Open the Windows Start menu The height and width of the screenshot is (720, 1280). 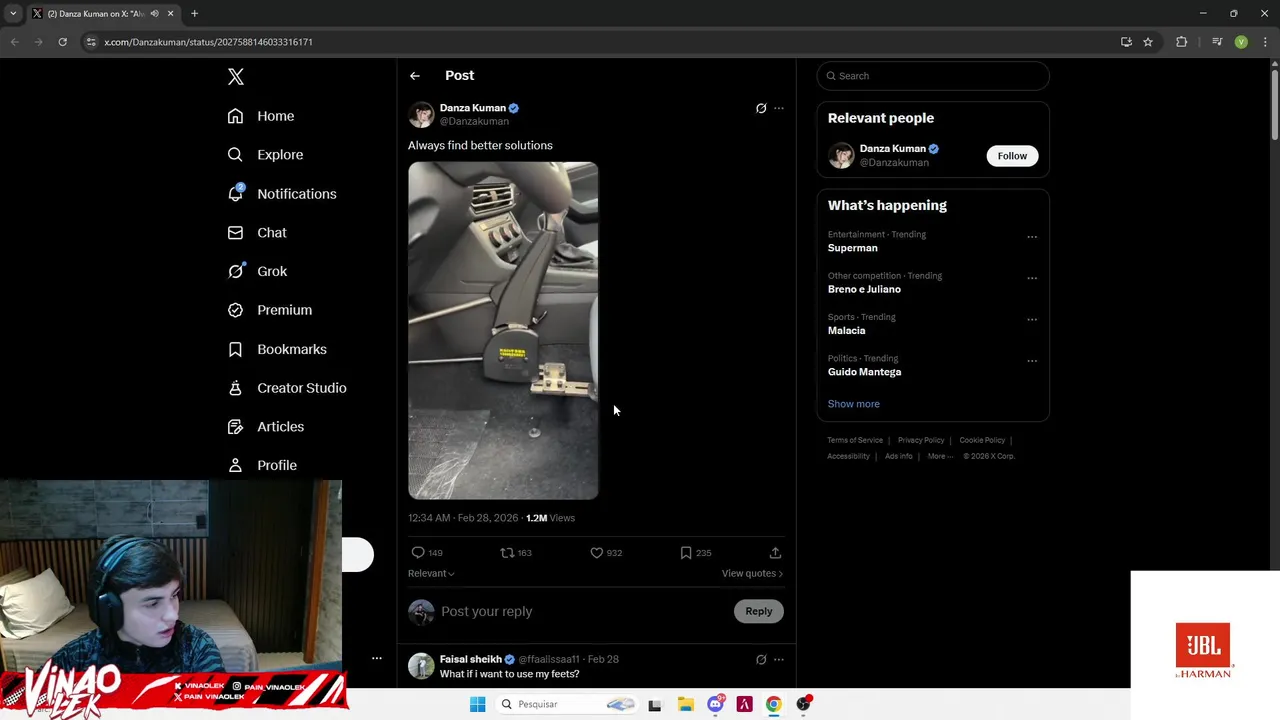478,704
